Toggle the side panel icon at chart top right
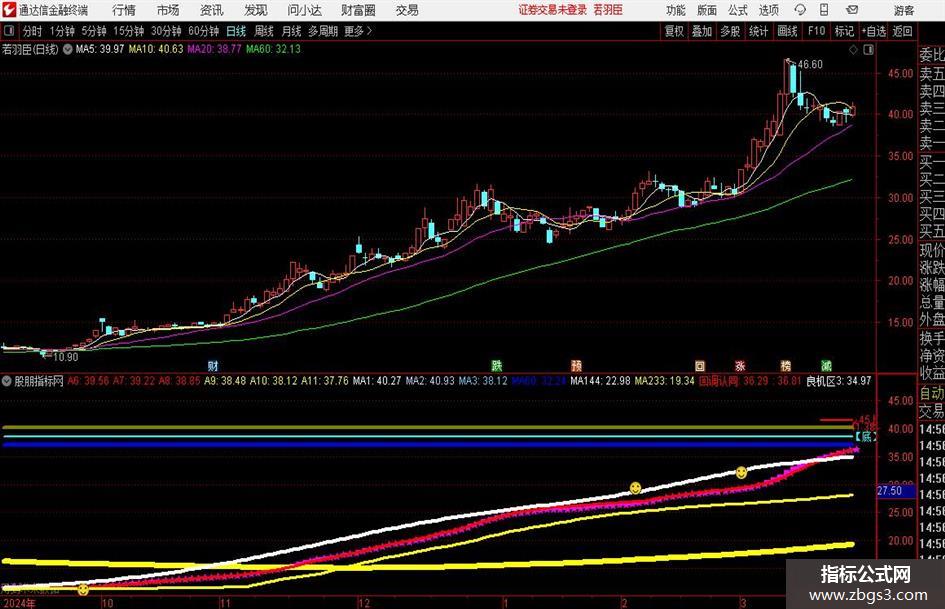 pos(868,50)
